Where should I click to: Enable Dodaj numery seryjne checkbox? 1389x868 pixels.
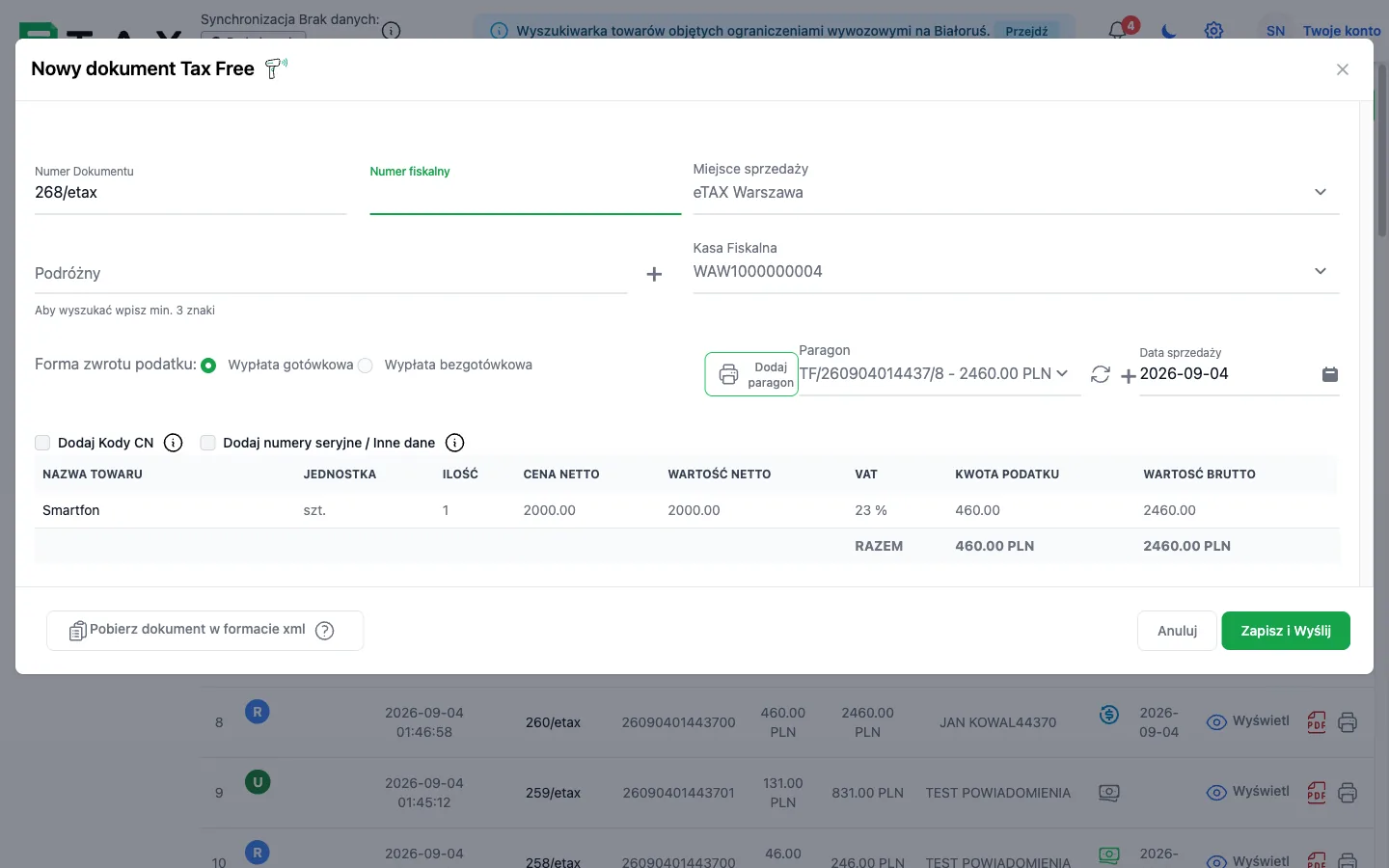207,443
